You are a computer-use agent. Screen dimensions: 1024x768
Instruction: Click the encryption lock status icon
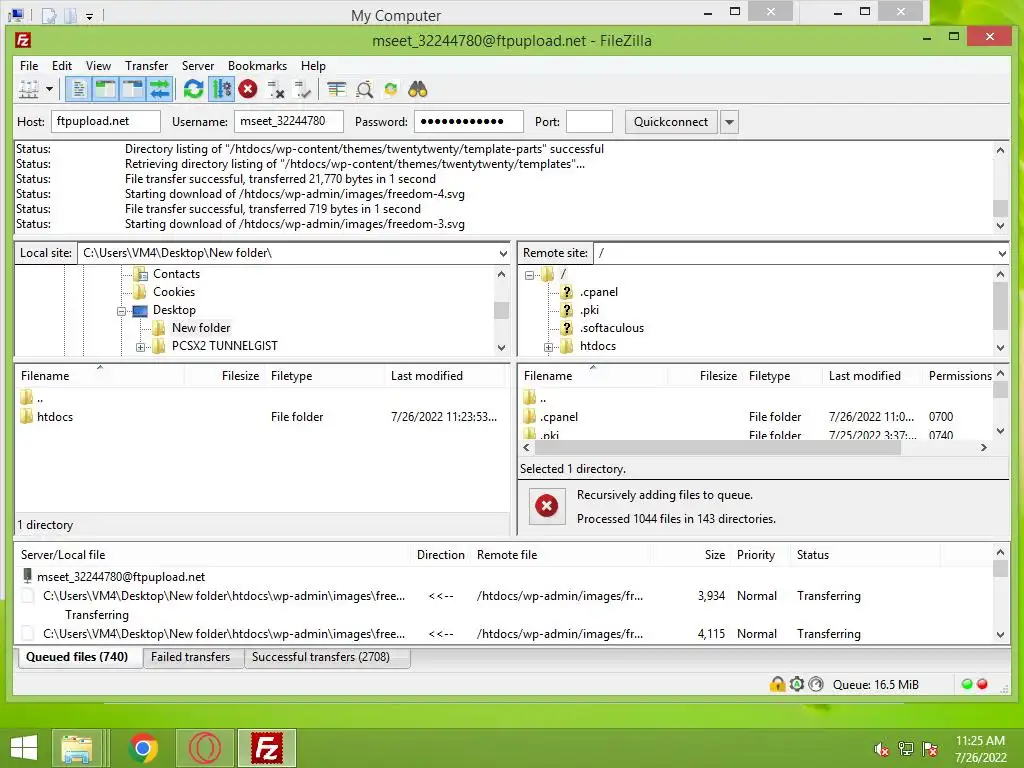click(777, 684)
